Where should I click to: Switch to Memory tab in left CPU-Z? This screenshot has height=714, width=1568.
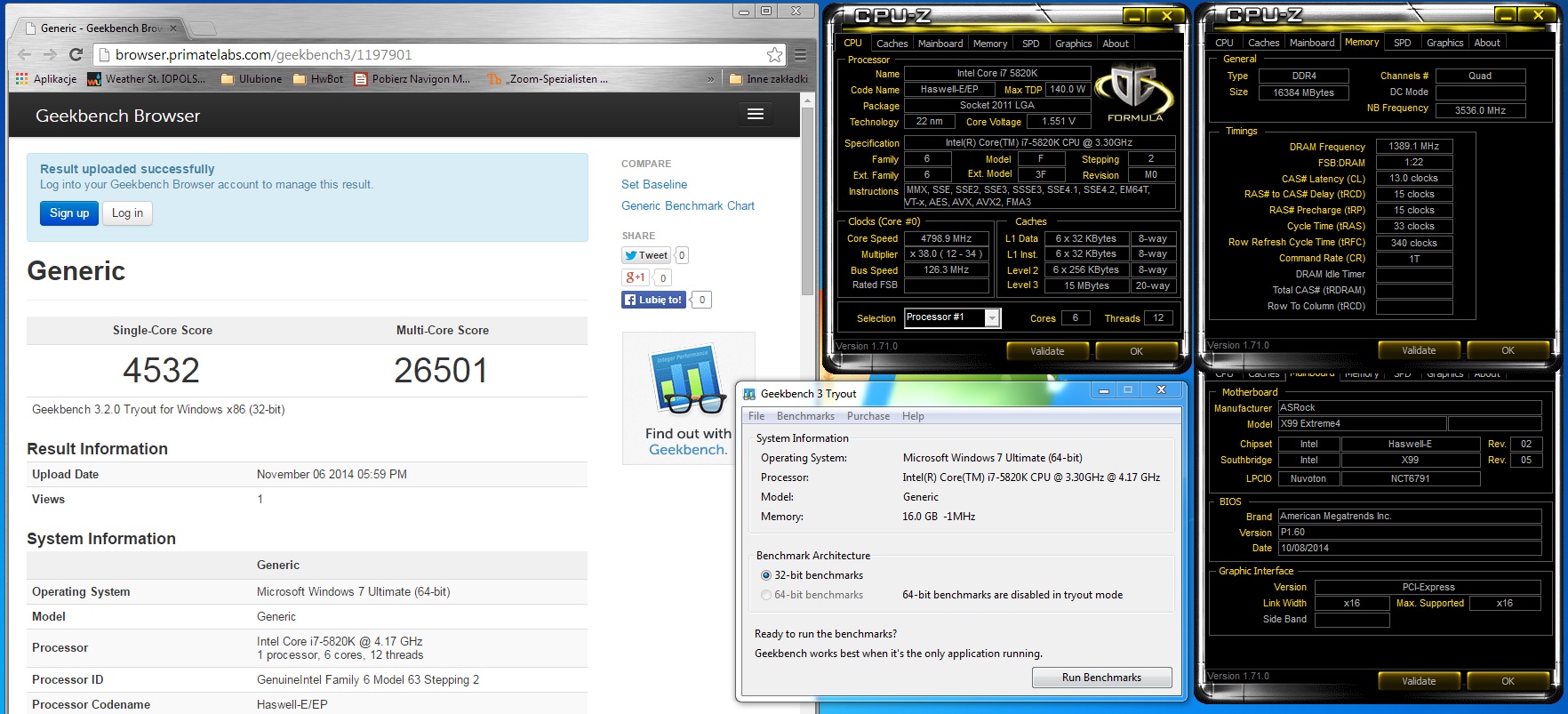coord(990,44)
